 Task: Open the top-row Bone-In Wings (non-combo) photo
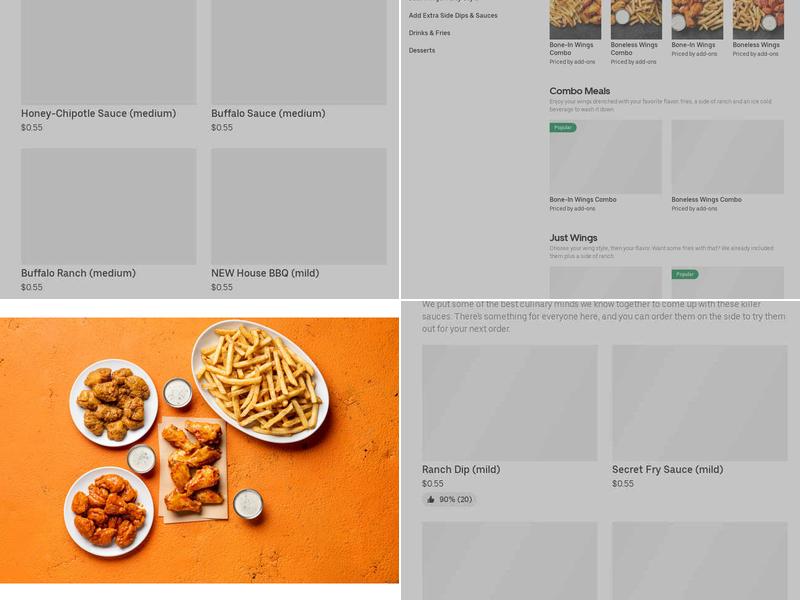[697, 19]
